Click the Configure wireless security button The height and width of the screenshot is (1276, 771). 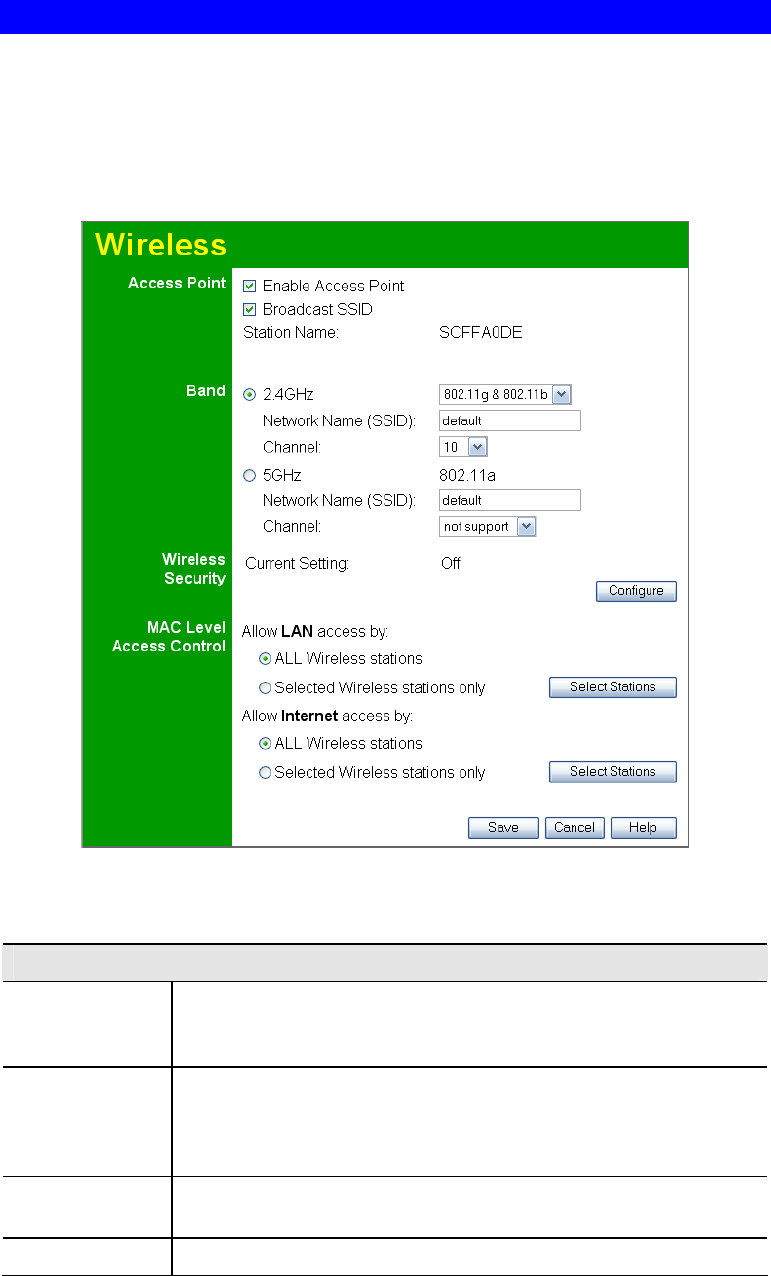(636, 591)
